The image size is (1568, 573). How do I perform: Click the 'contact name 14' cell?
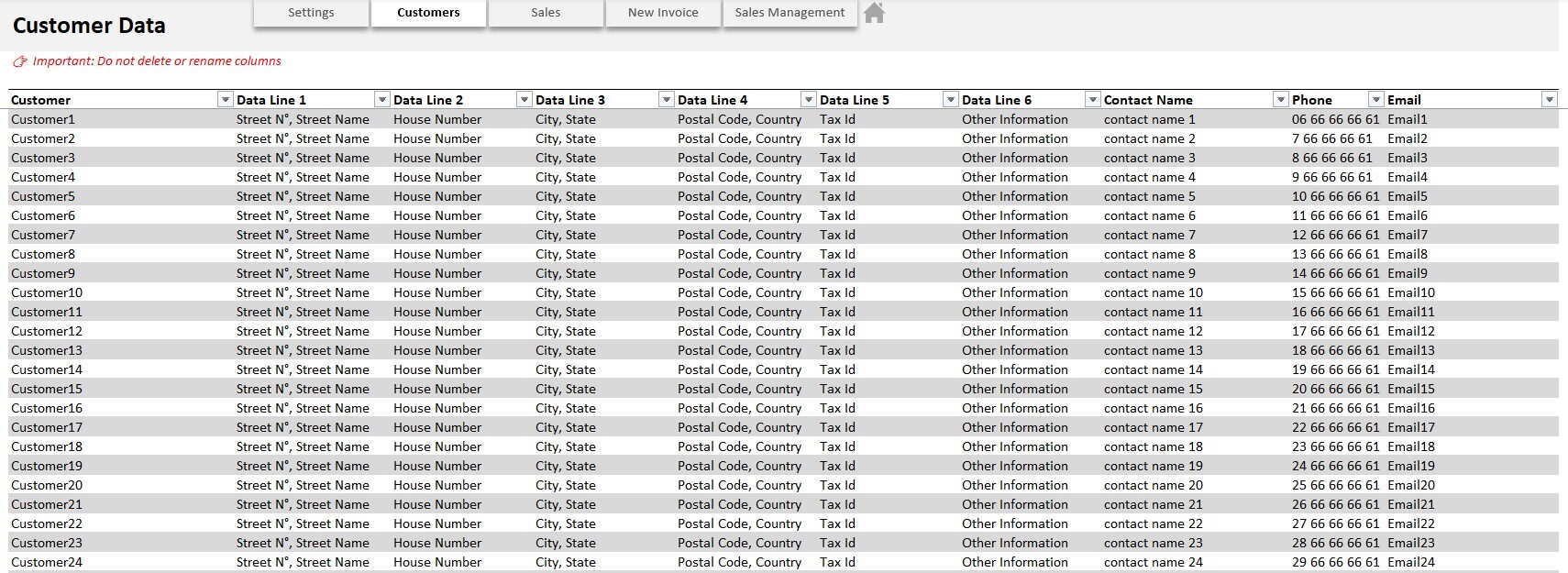pyautogui.click(x=1195, y=369)
